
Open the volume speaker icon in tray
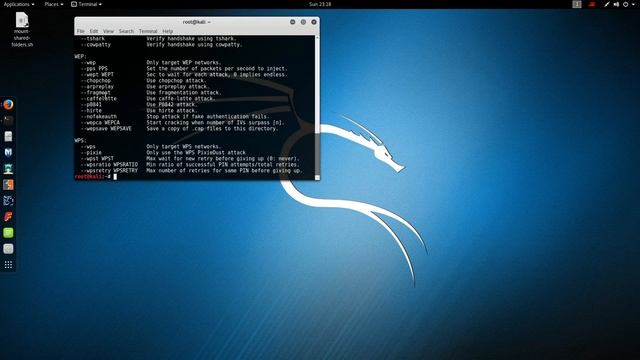(x=616, y=4)
